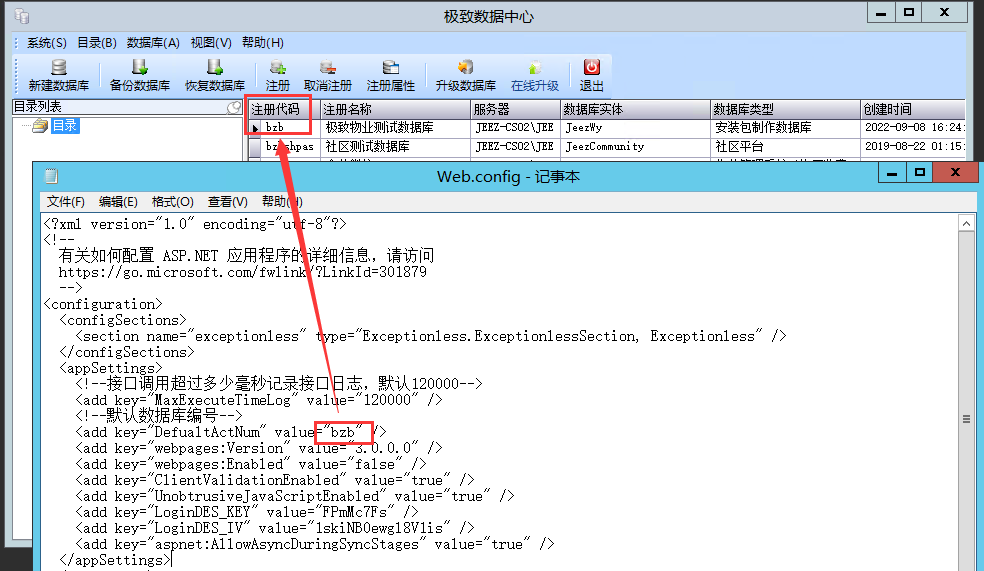Click the 2019-08-22 creation time cell
Screen dimensions: 984x571
[x=912, y=147]
